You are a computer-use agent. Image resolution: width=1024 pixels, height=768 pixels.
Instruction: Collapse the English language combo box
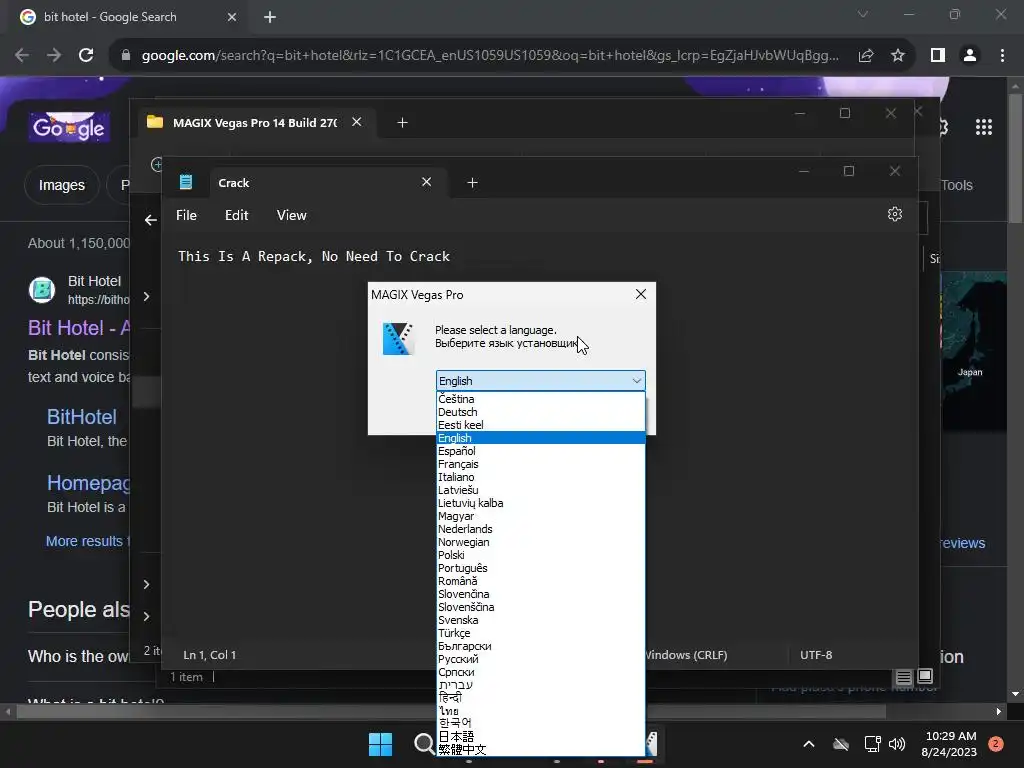coord(637,381)
